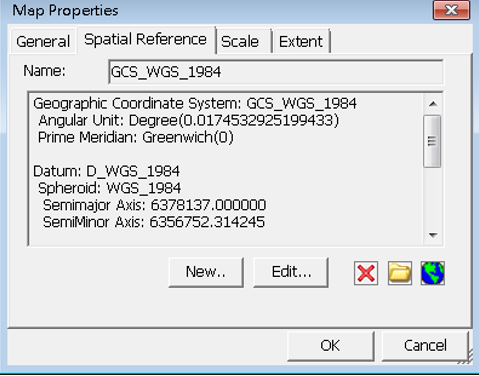The height and width of the screenshot is (376, 479).
Task: Click the red X clear spatial reference icon
Action: [366, 273]
